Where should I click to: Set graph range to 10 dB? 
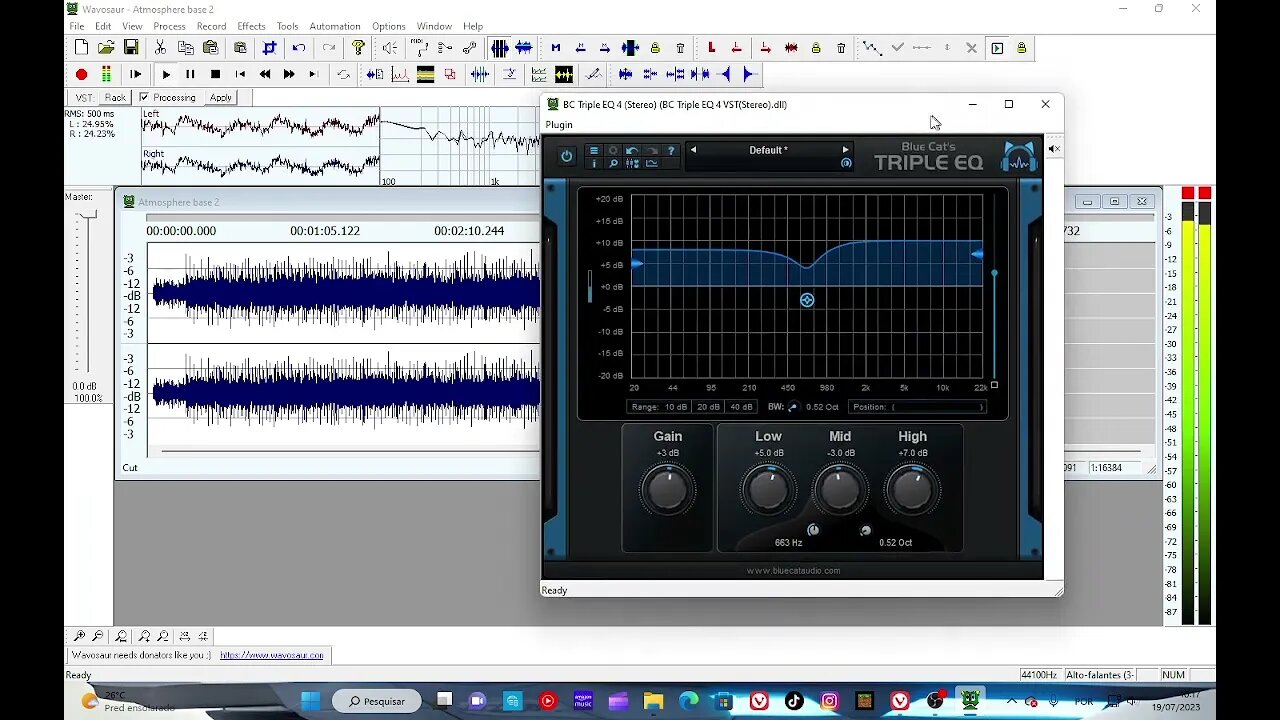coord(676,407)
